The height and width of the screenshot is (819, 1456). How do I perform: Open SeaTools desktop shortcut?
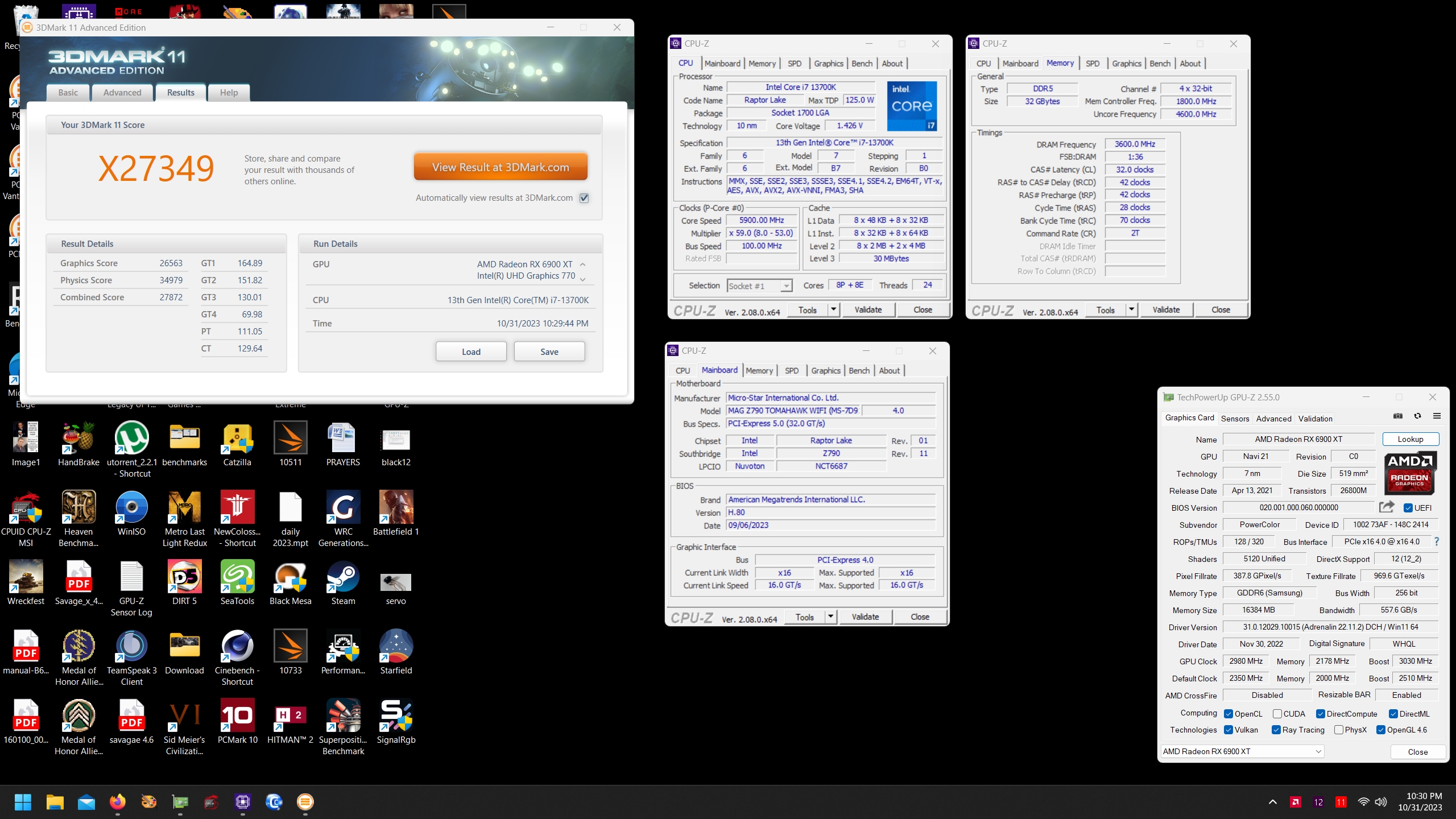click(237, 583)
